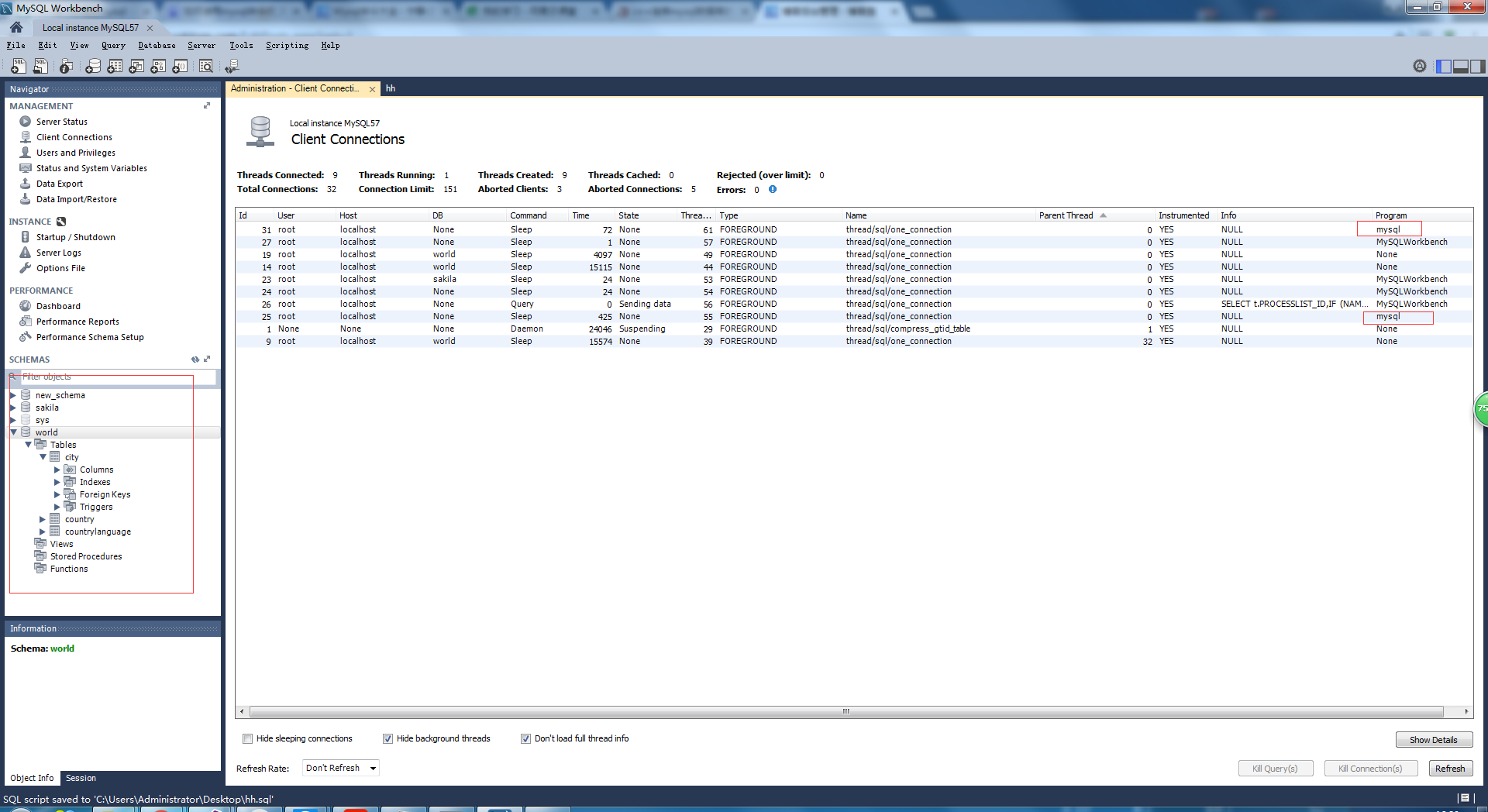Refresh the schemas list icon
1488x812 pixels.
195,360
